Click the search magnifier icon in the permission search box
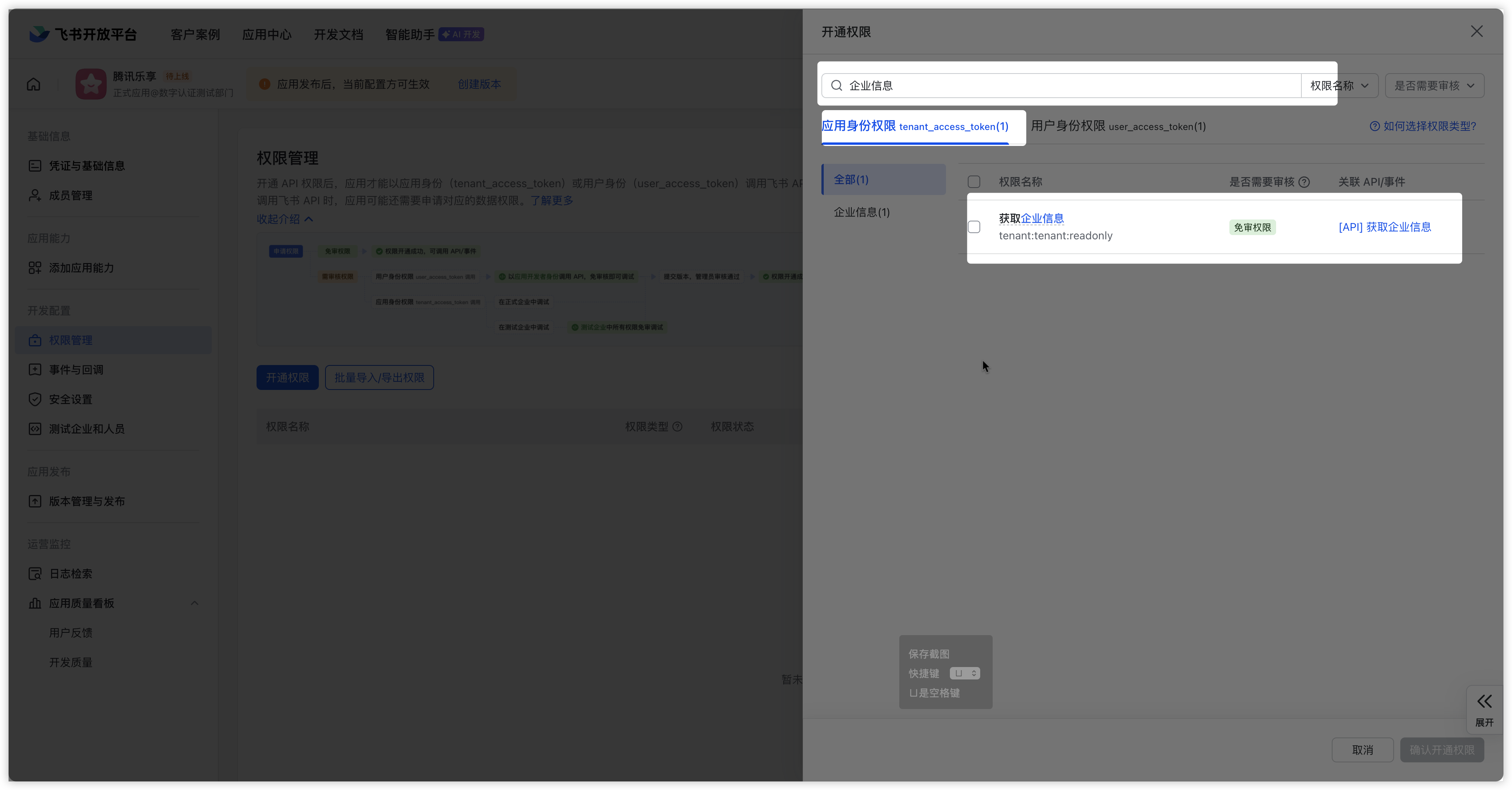The image size is (1512, 790). [837, 86]
